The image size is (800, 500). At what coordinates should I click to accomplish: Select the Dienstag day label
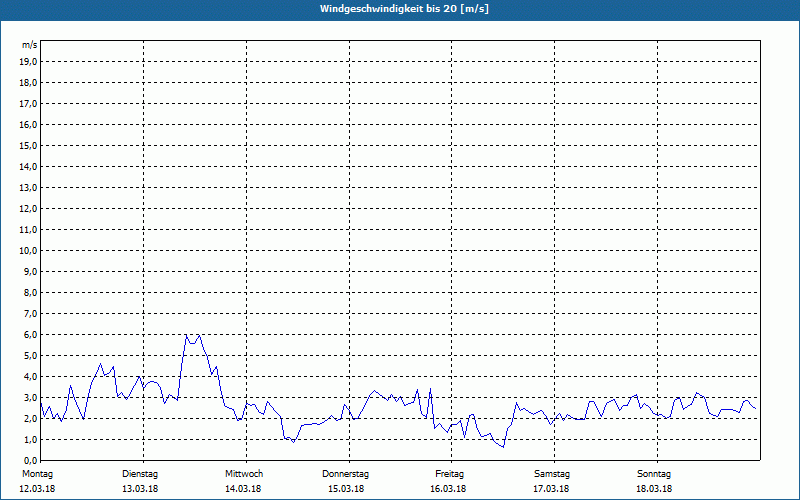click(140, 474)
